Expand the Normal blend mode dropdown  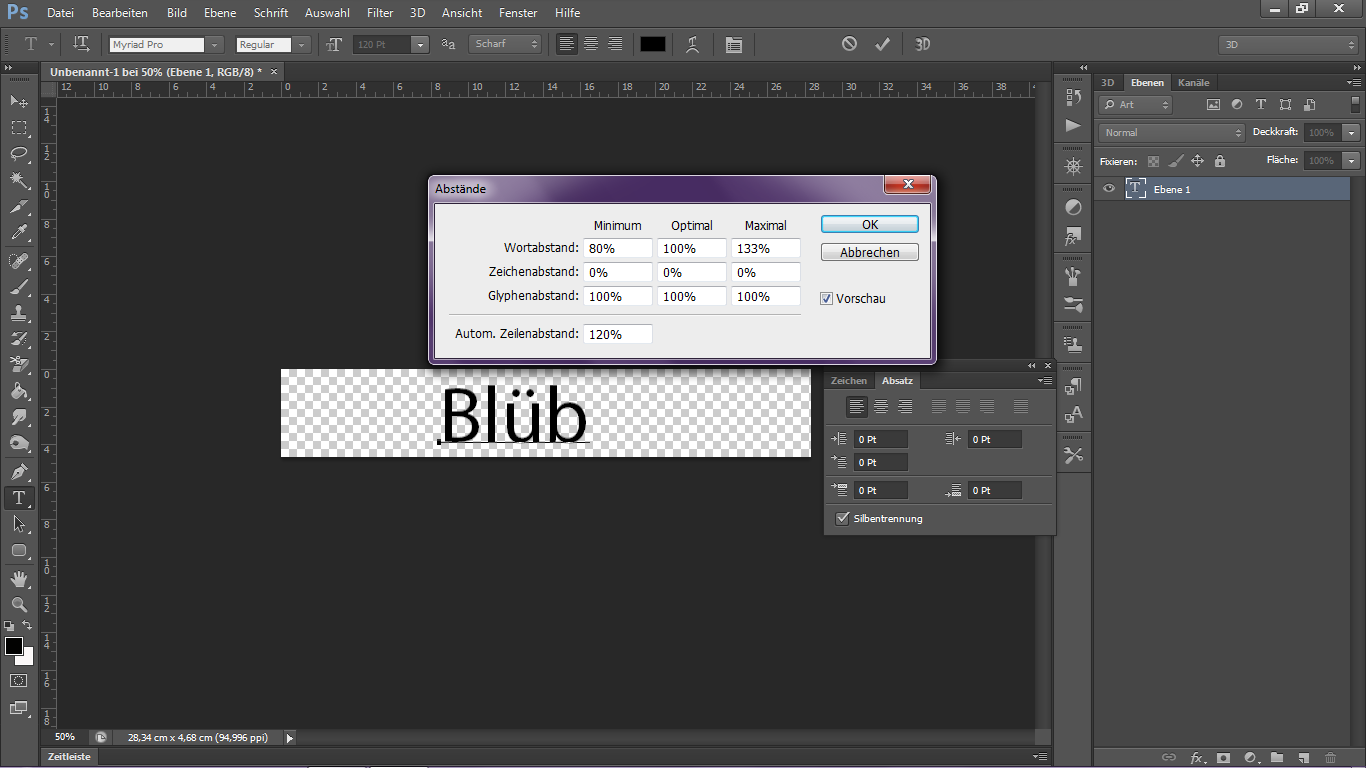[1171, 132]
